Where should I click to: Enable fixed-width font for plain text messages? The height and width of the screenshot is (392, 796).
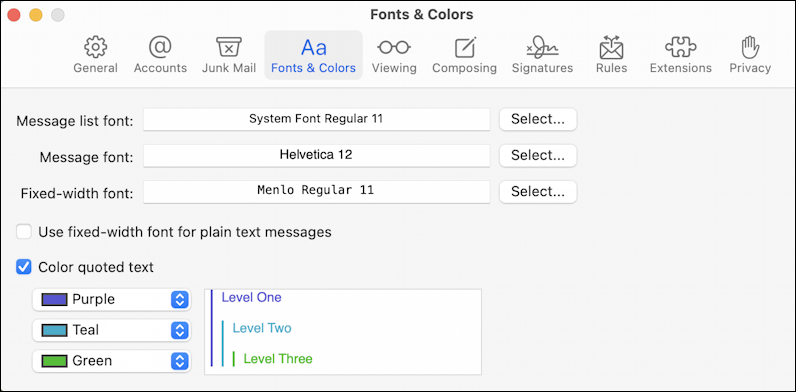point(24,232)
